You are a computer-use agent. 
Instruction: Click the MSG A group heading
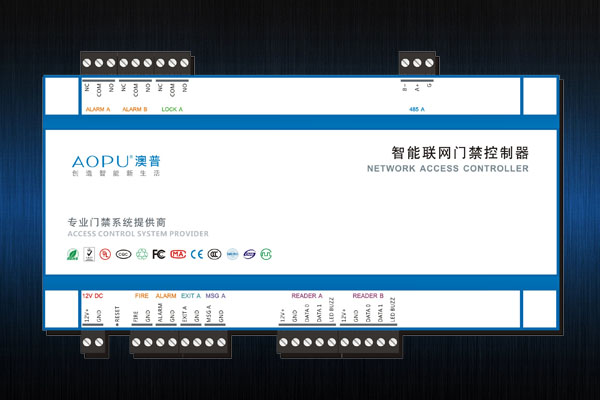click(x=215, y=296)
